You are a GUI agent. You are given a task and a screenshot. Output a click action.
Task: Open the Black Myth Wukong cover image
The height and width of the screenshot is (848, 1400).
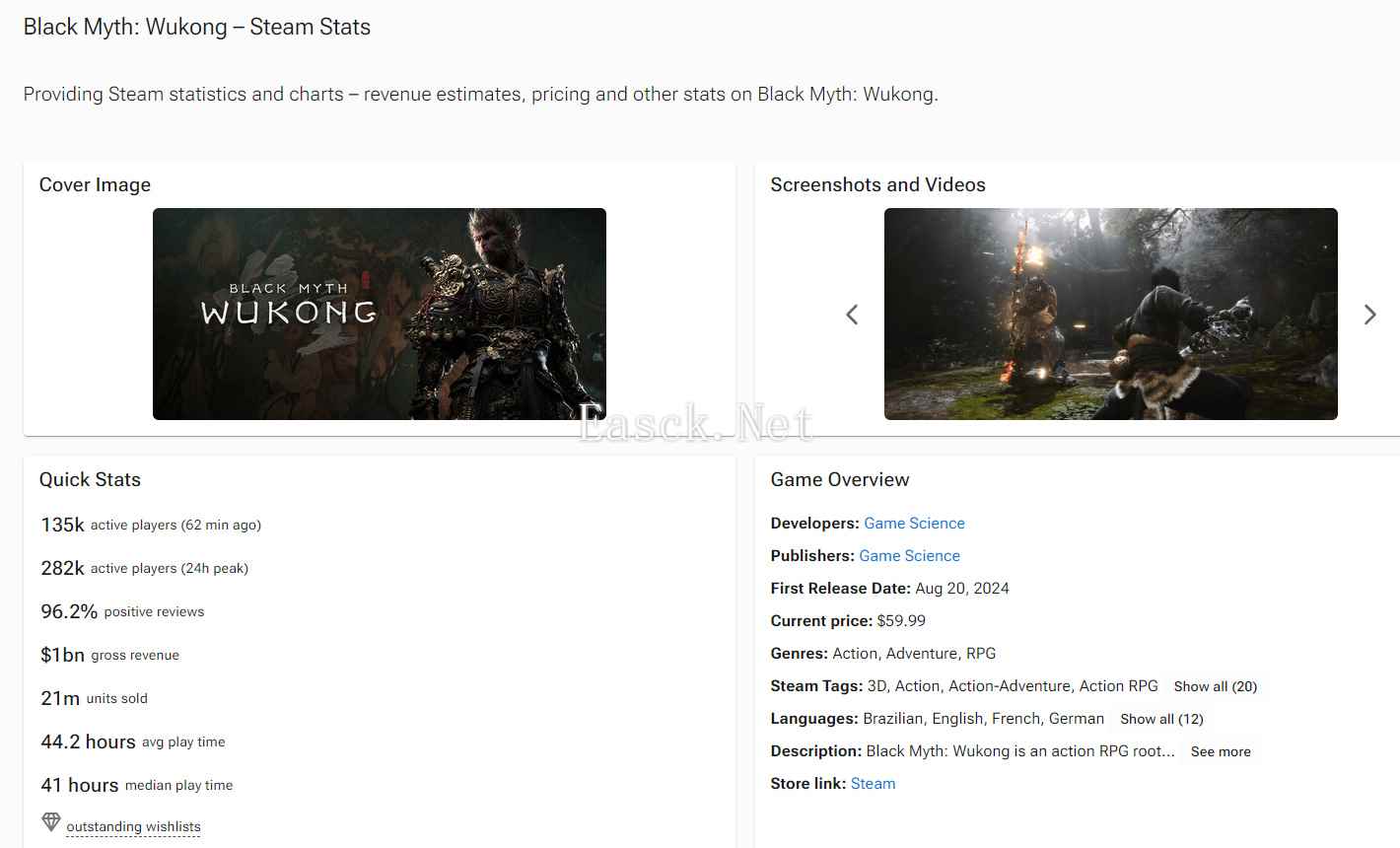379,314
